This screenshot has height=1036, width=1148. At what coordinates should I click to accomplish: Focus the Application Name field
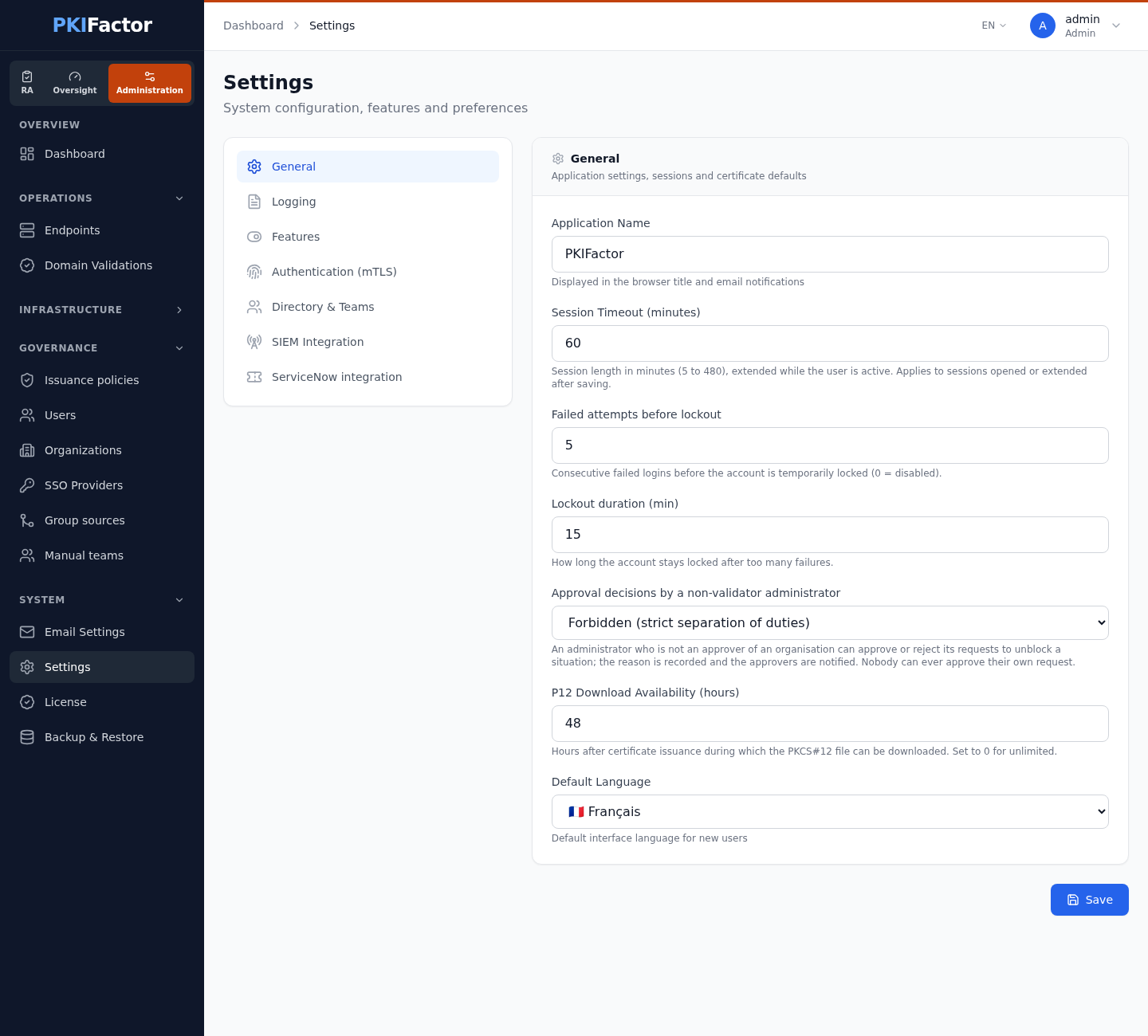(x=830, y=254)
